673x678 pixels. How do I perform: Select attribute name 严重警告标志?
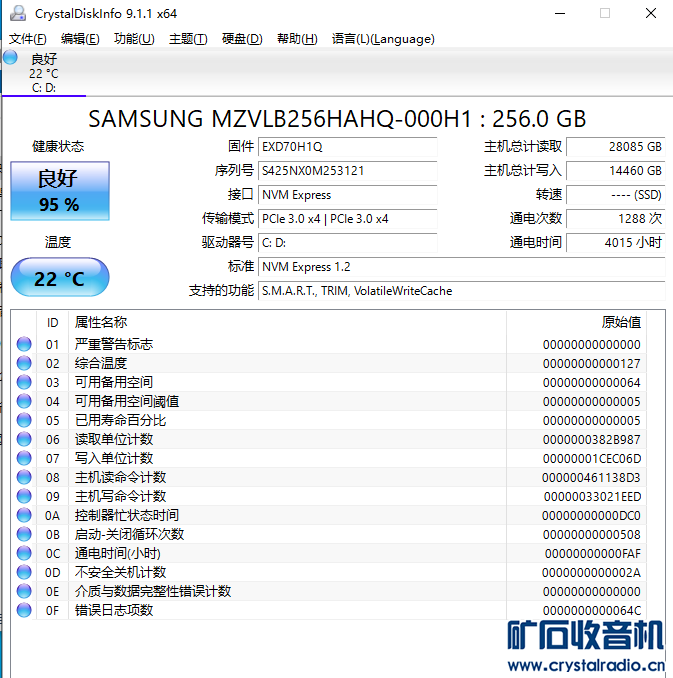point(114,344)
